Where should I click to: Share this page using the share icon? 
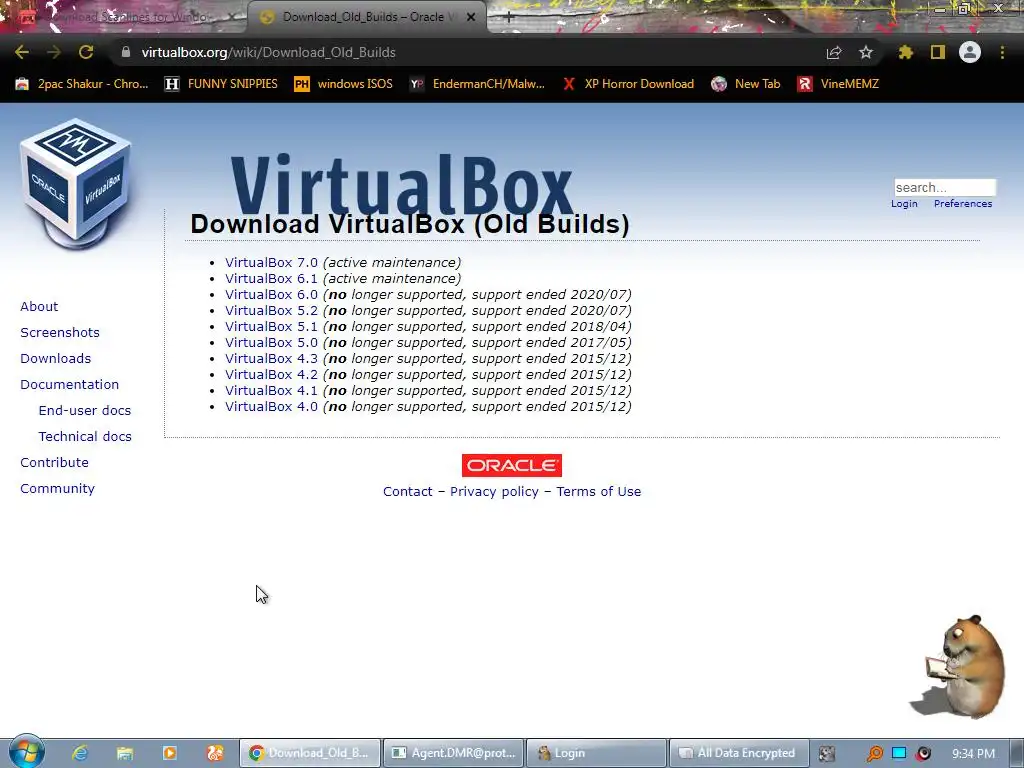pyautogui.click(x=834, y=52)
